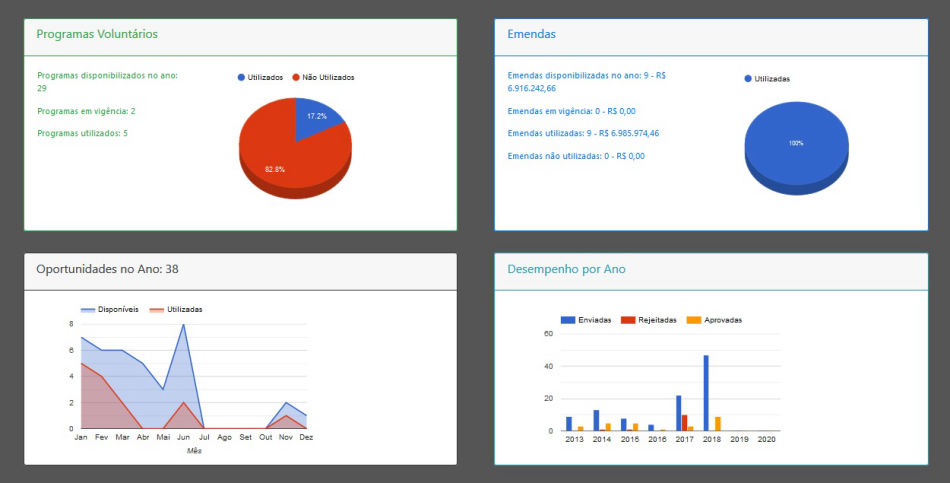Click the Desempenho por Ano heading
This screenshot has height=483, width=950.
[x=567, y=269]
